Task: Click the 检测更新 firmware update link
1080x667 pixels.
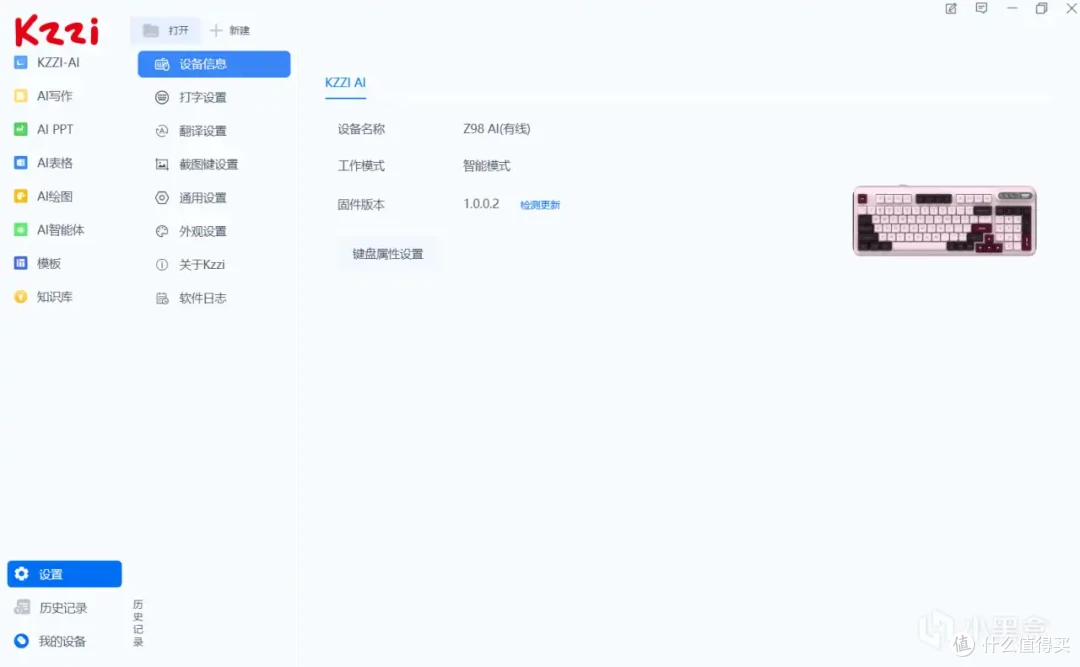Action: (x=541, y=203)
